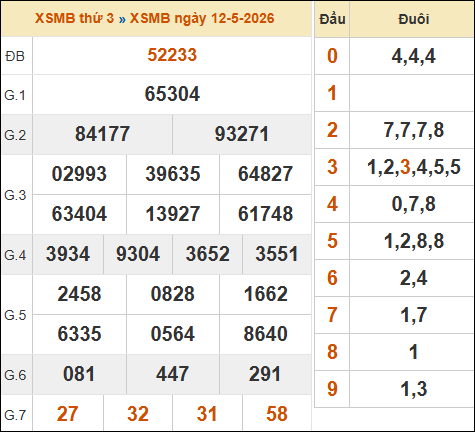Screen dimensions: 475x432
Task: Select the special prize number 52233
Action: click(172, 55)
